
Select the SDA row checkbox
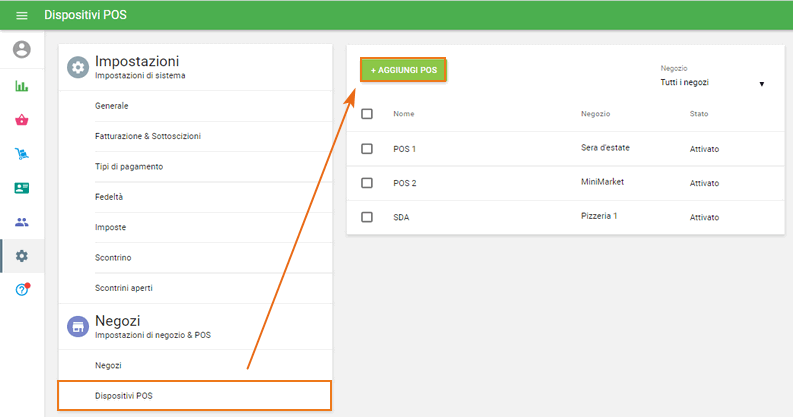367,217
